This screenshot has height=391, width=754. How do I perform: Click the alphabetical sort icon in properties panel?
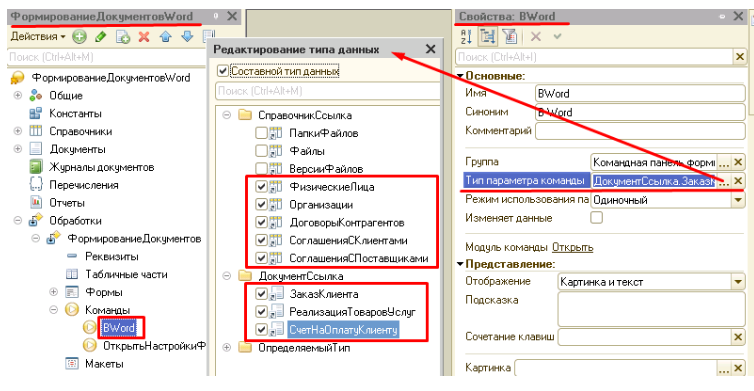pyautogui.click(x=466, y=37)
